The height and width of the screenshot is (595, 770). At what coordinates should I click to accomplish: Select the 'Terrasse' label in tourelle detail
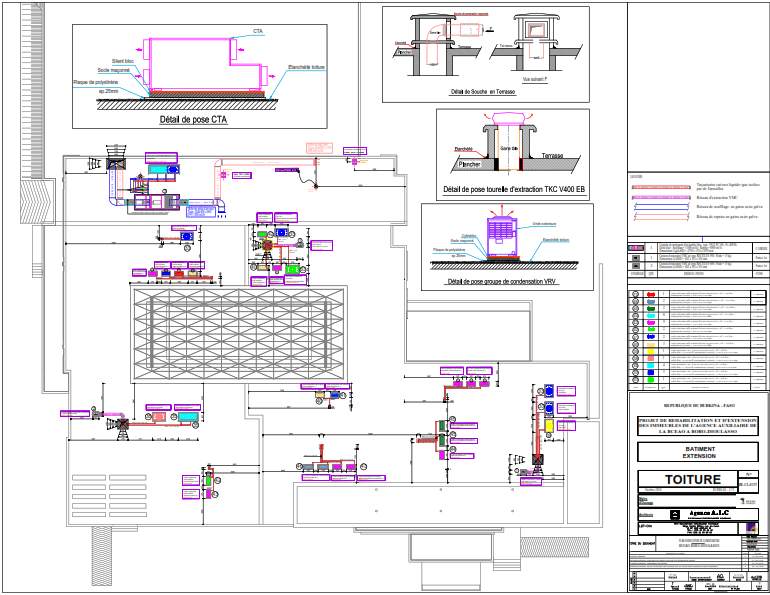[x=552, y=157]
